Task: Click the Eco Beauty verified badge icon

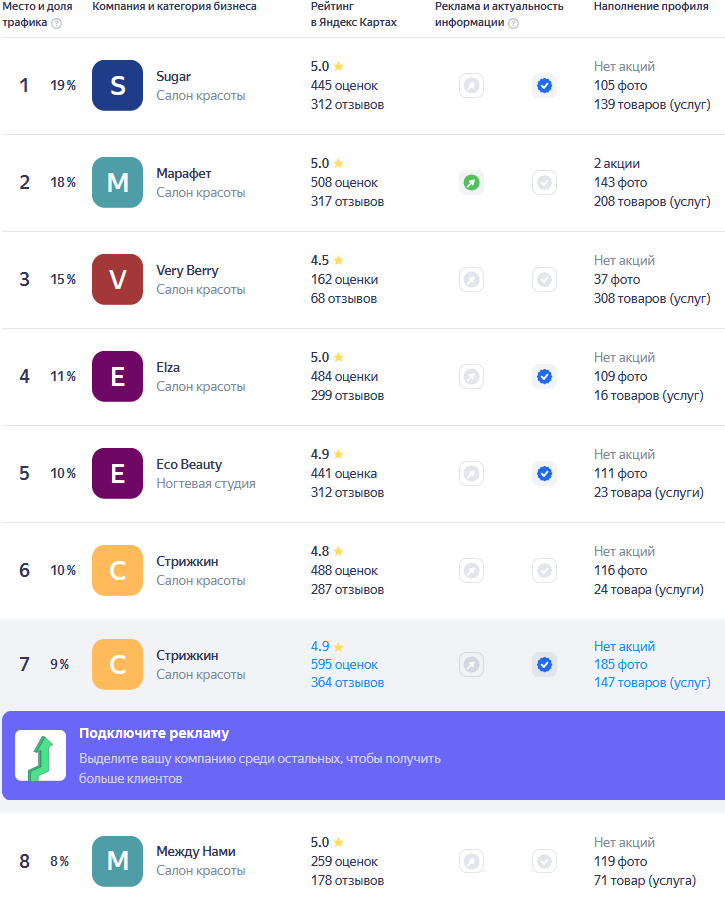Action: tap(544, 474)
